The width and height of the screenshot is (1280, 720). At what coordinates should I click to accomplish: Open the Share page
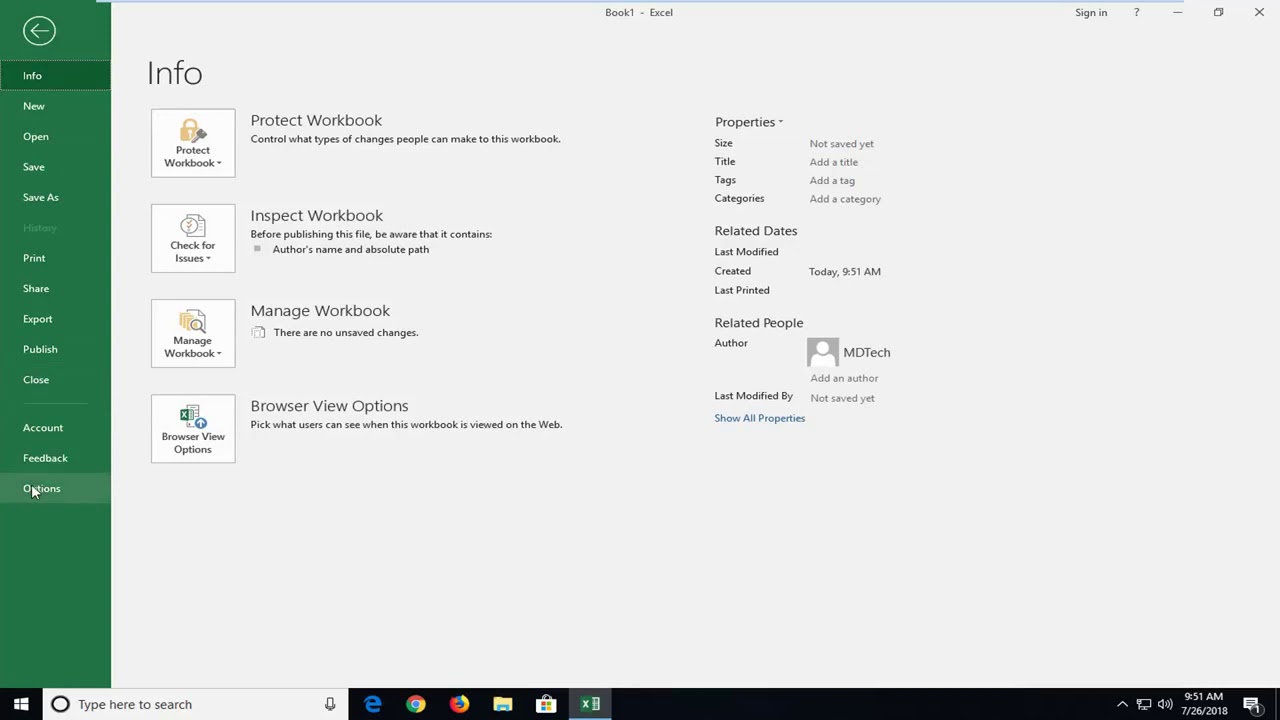tap(55, 288)
